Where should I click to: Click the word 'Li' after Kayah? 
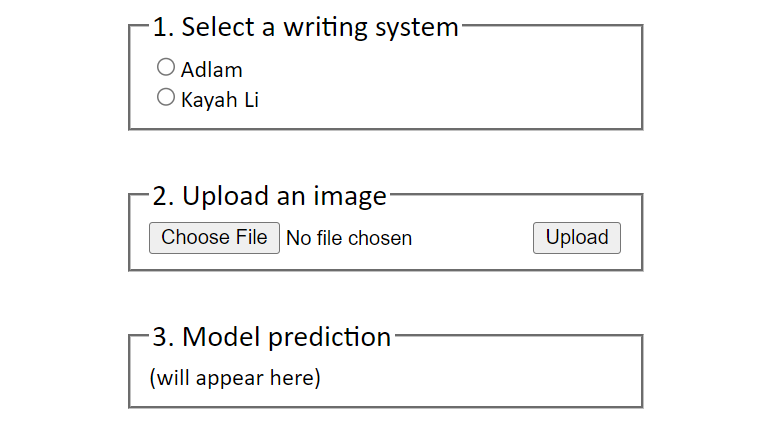tap(251, 99)
